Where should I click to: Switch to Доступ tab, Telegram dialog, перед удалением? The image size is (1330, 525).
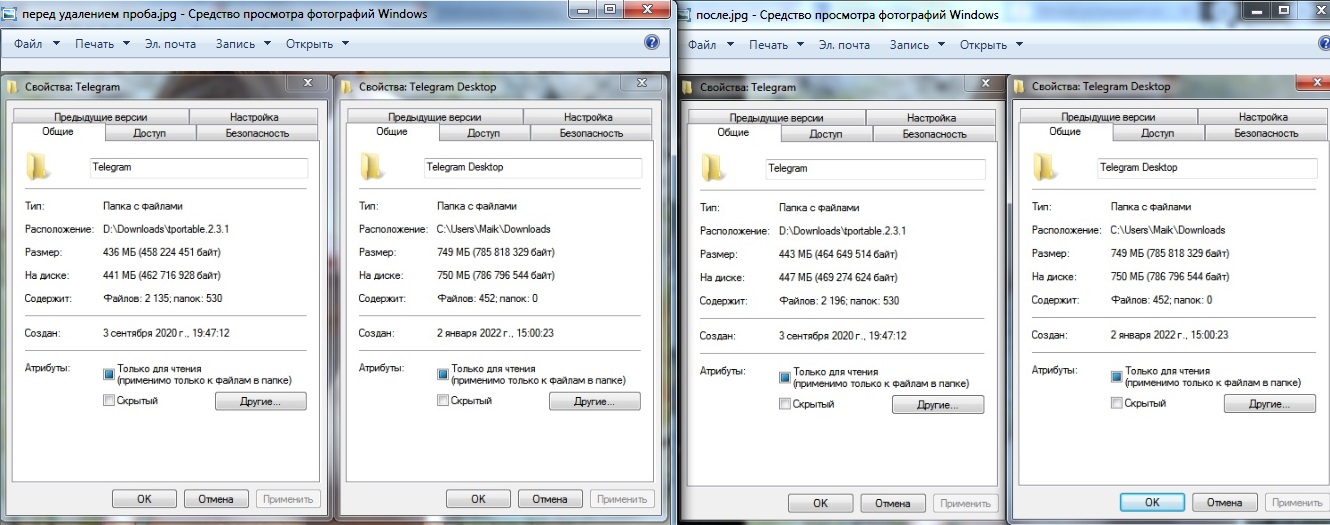click(x=149, y=133)
